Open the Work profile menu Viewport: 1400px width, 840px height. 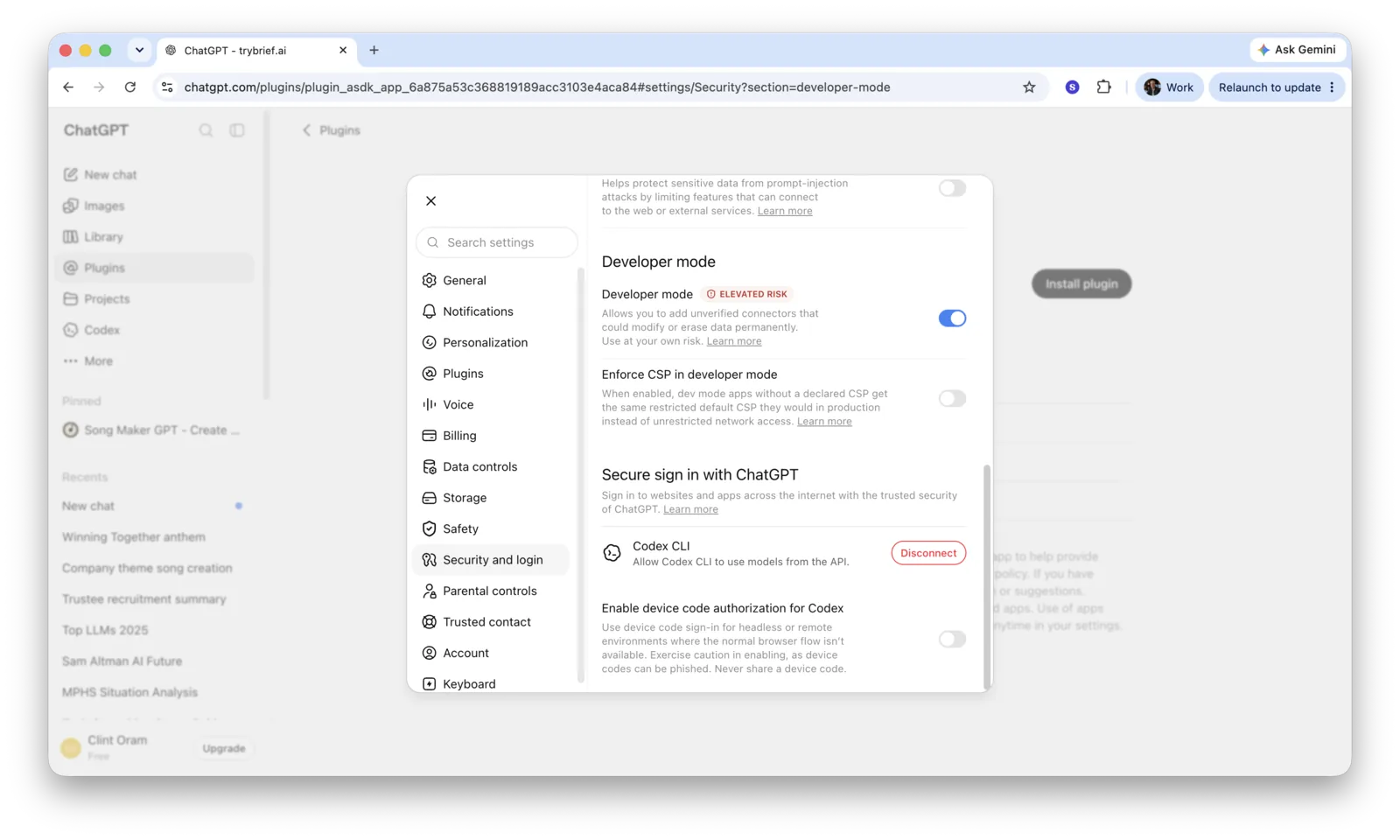coord(1169,87)
